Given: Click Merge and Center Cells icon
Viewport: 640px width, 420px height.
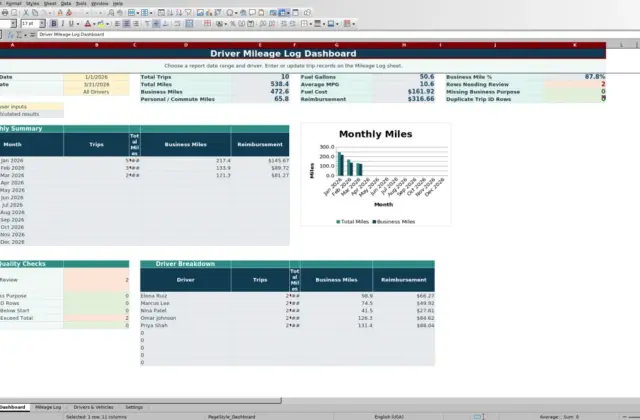Looking at the screenshot, I should pyautogui.click(x=189, y=24).
